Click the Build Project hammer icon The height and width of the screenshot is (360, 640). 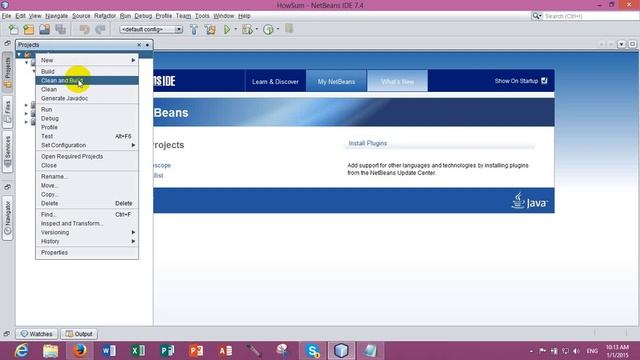click(x=194, y=29)
